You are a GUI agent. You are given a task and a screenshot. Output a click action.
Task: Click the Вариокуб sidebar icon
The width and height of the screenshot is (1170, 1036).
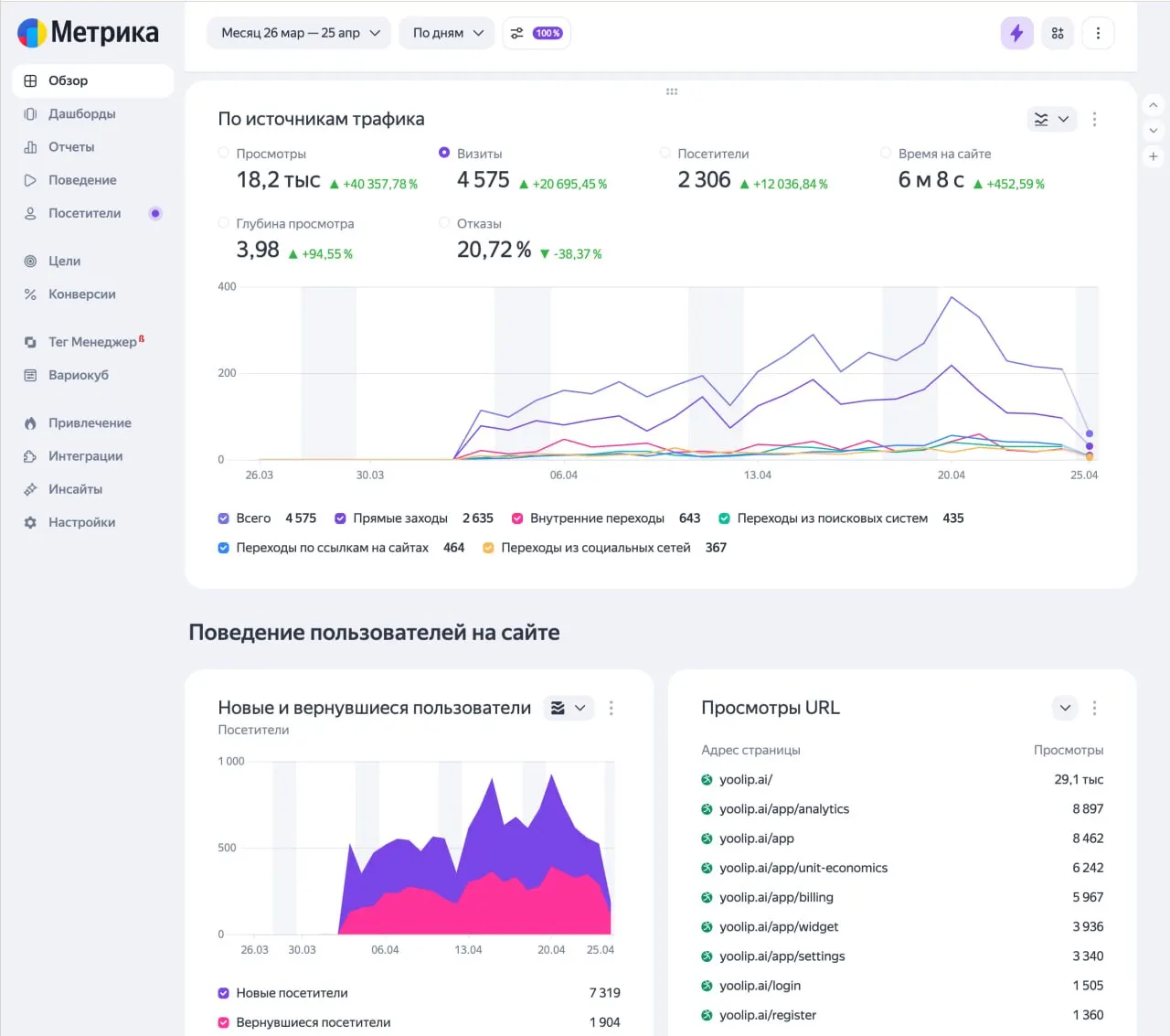(30, 375)
